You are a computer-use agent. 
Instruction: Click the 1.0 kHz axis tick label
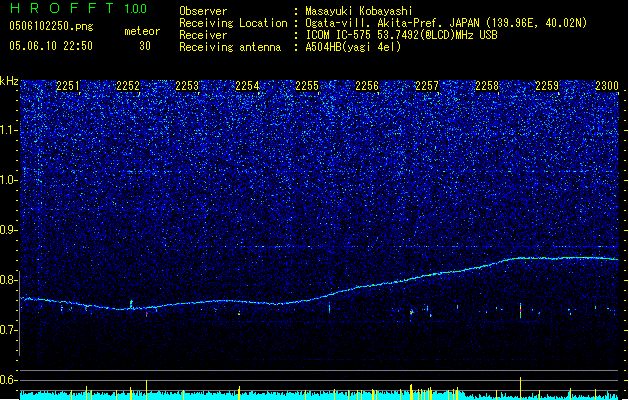point(9,180)
